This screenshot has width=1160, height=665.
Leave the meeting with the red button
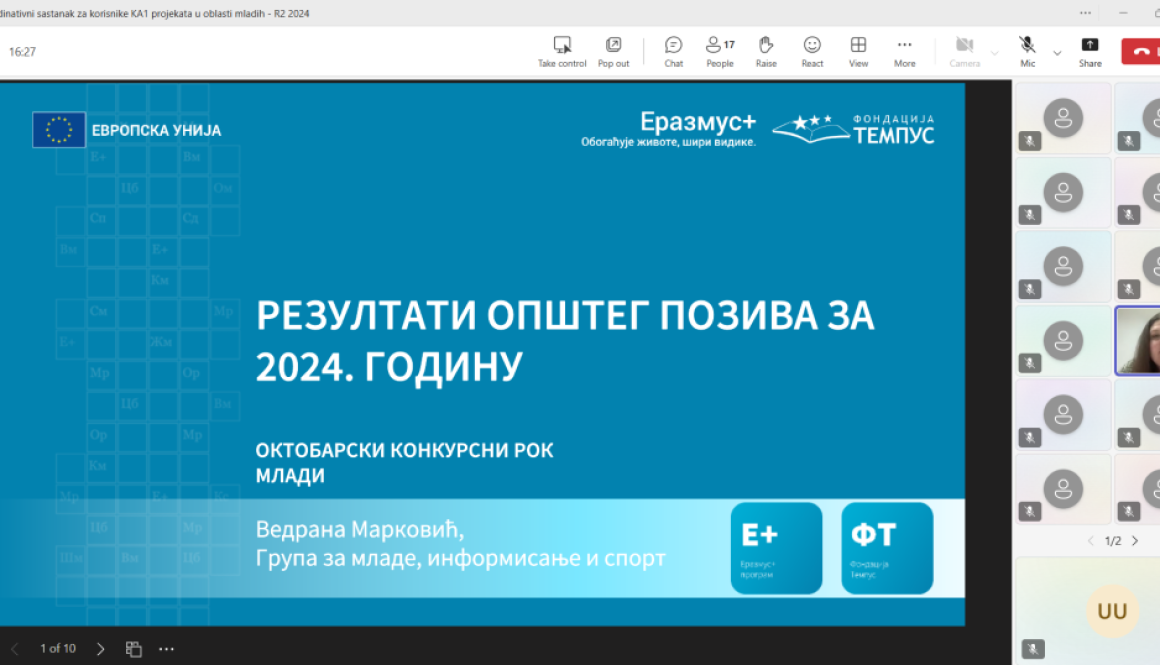pos(1148,50)
